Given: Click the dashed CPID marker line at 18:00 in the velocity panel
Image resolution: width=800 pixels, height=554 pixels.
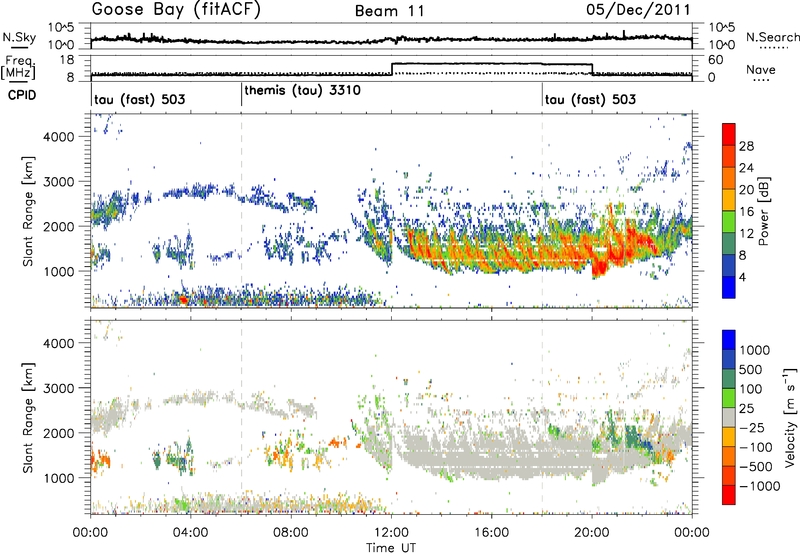Looking at the screenshot, I should (x=542, y=417).
